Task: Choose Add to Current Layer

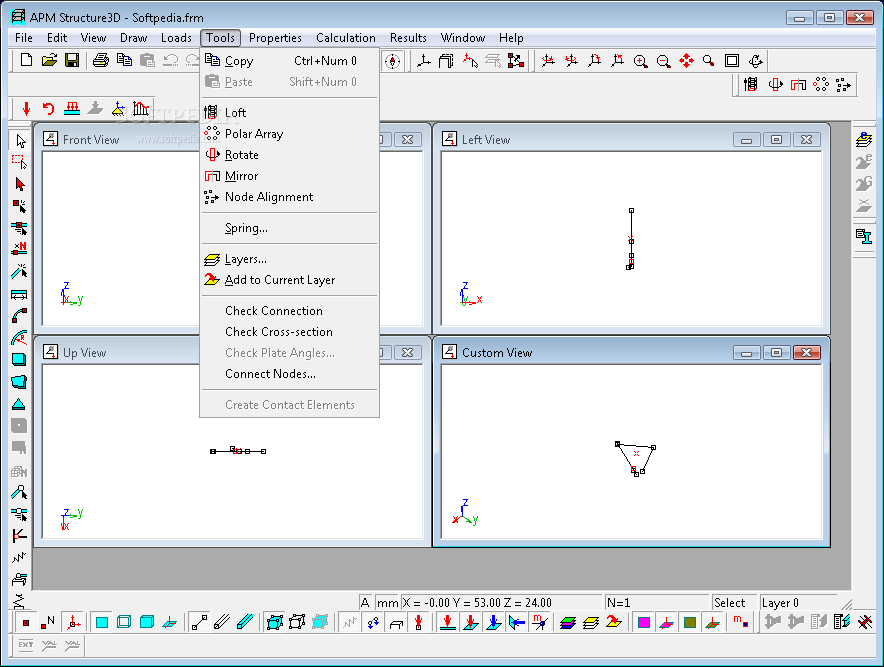Action: click(x=289, y=280)
